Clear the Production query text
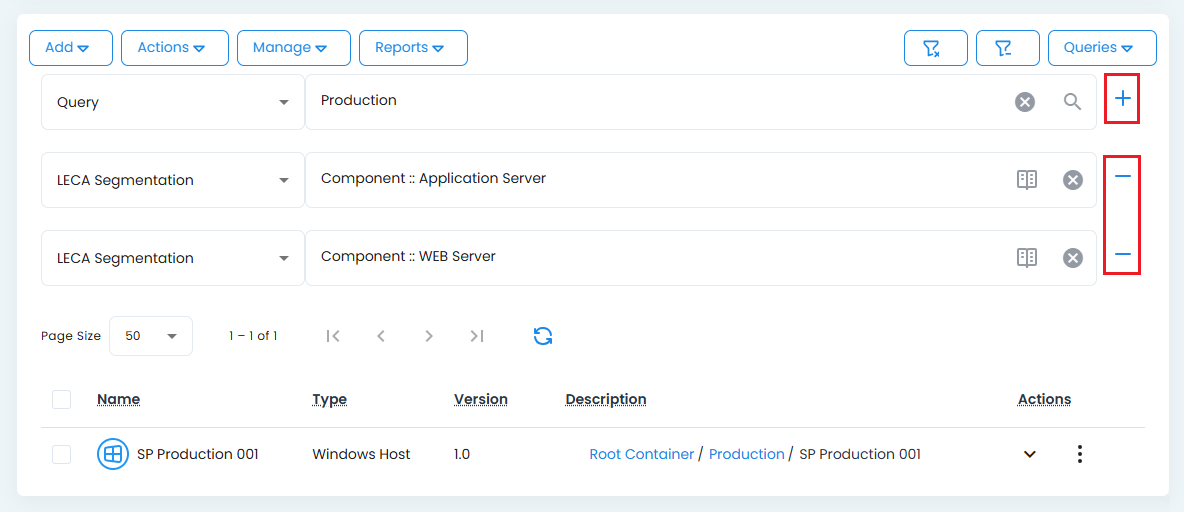Image resolution: width=1184 pixels, height=512 pixels. (1025, 102)
